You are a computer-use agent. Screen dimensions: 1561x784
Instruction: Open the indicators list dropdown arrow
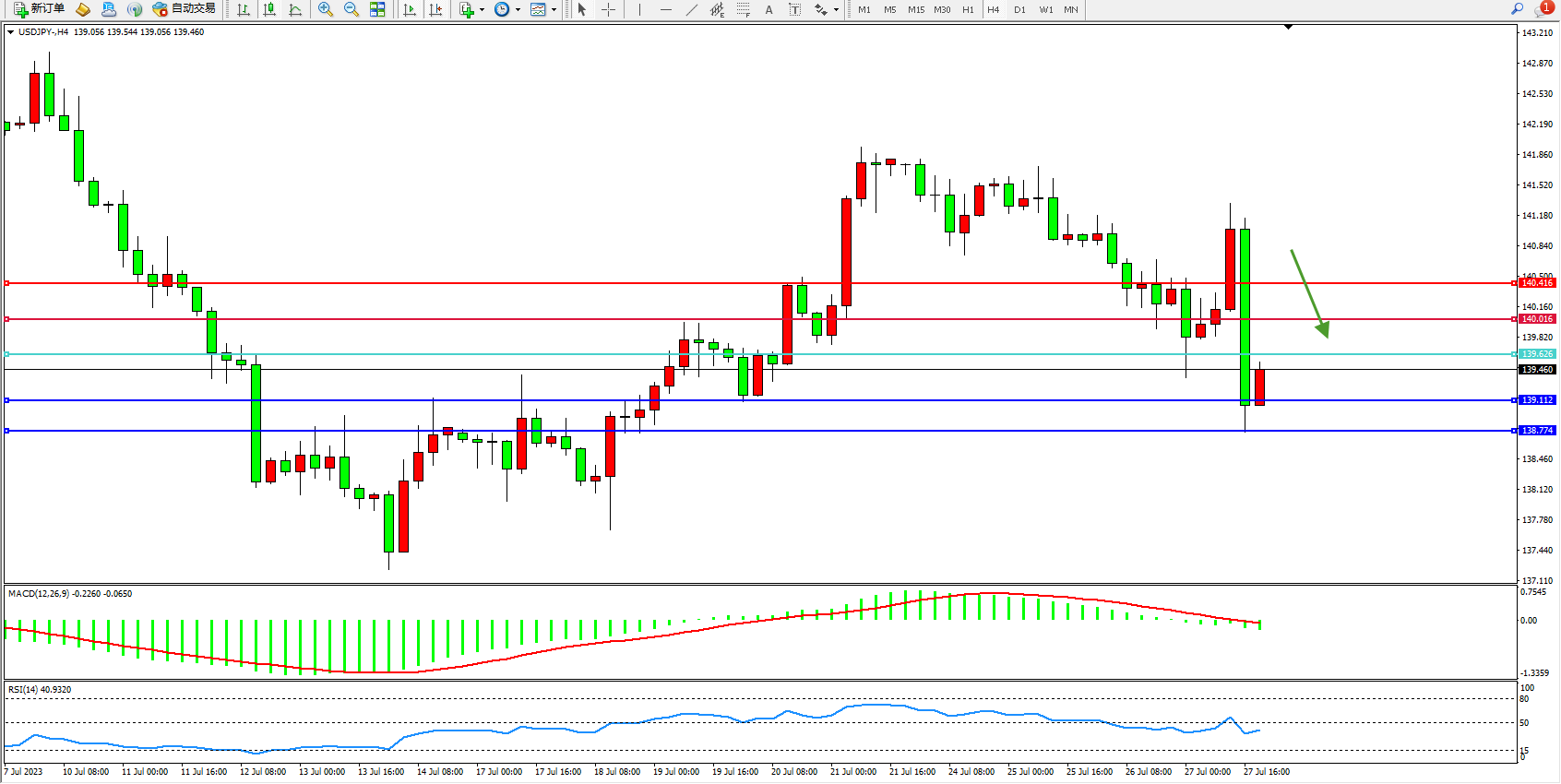[482, 10]
